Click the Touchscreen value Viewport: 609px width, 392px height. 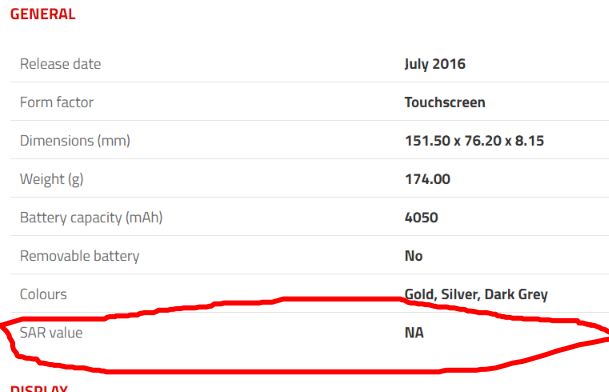tap(445, 102)
